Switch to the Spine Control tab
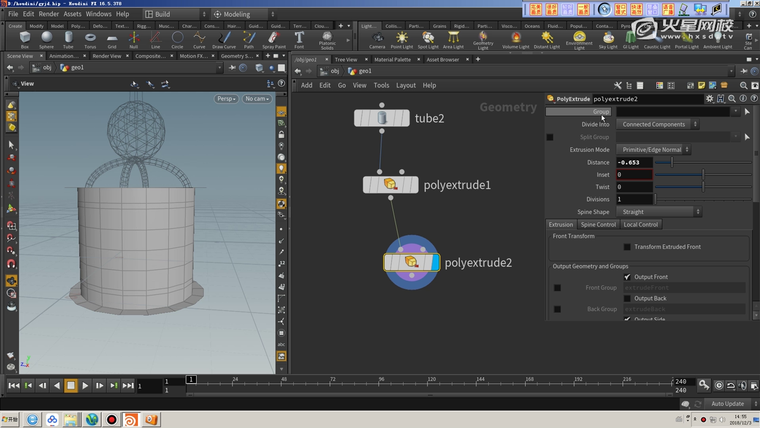This screenshot has height=428, width=760. [x=598, y=225]
